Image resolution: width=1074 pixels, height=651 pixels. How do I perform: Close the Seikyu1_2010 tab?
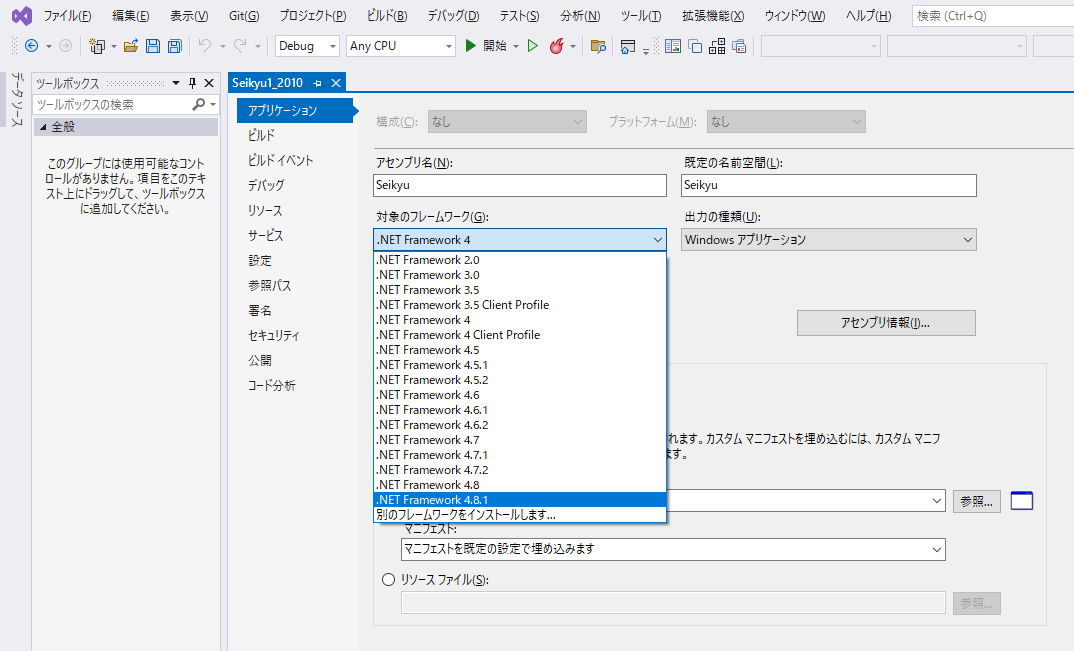(x=336, y=83)
